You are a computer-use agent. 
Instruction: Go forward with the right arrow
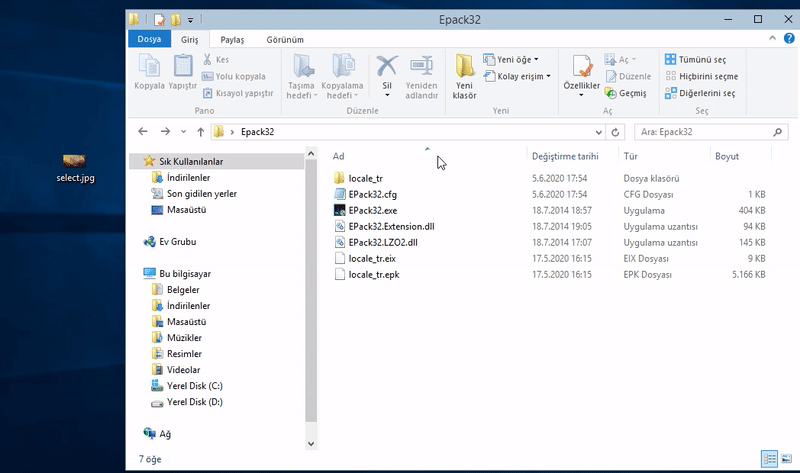click(x=165, y=132)
